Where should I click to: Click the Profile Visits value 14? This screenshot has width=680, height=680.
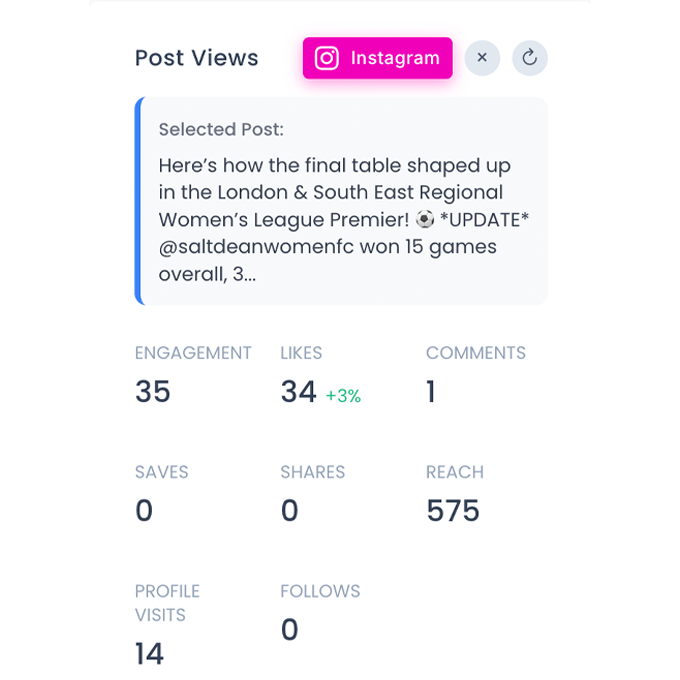[149, 654]
